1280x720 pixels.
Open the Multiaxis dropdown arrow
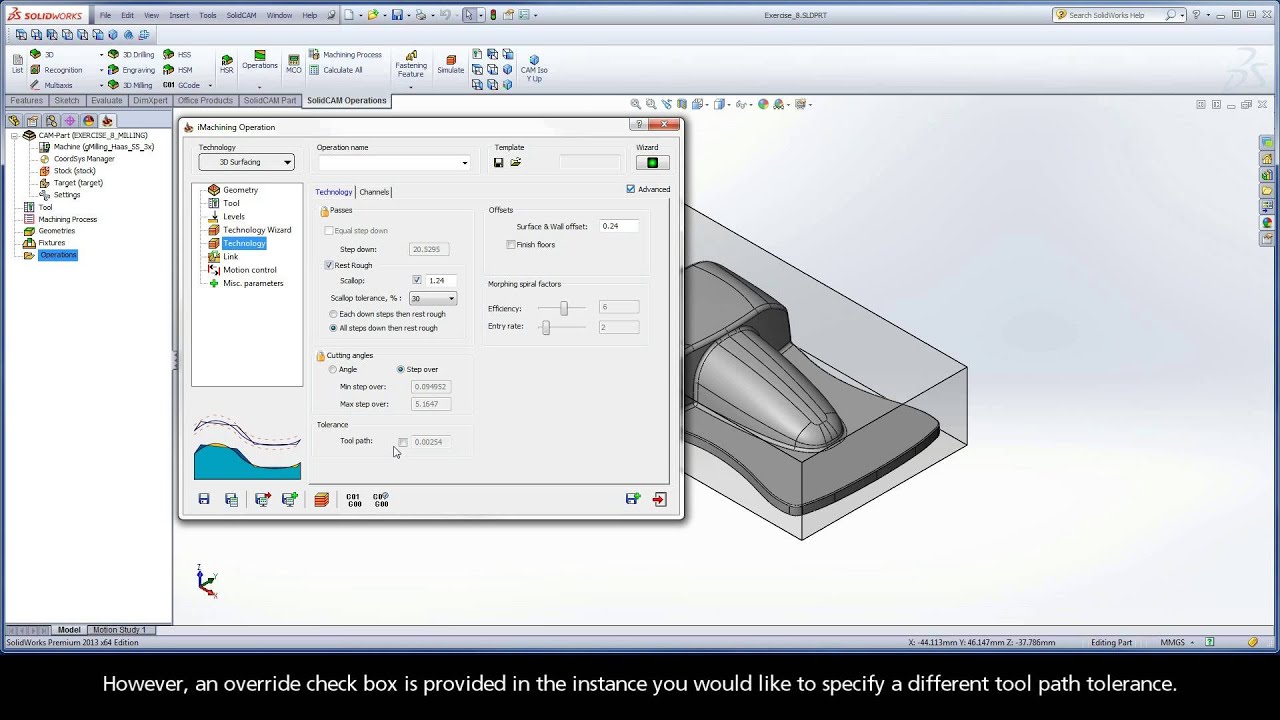(x=101, y=85)
